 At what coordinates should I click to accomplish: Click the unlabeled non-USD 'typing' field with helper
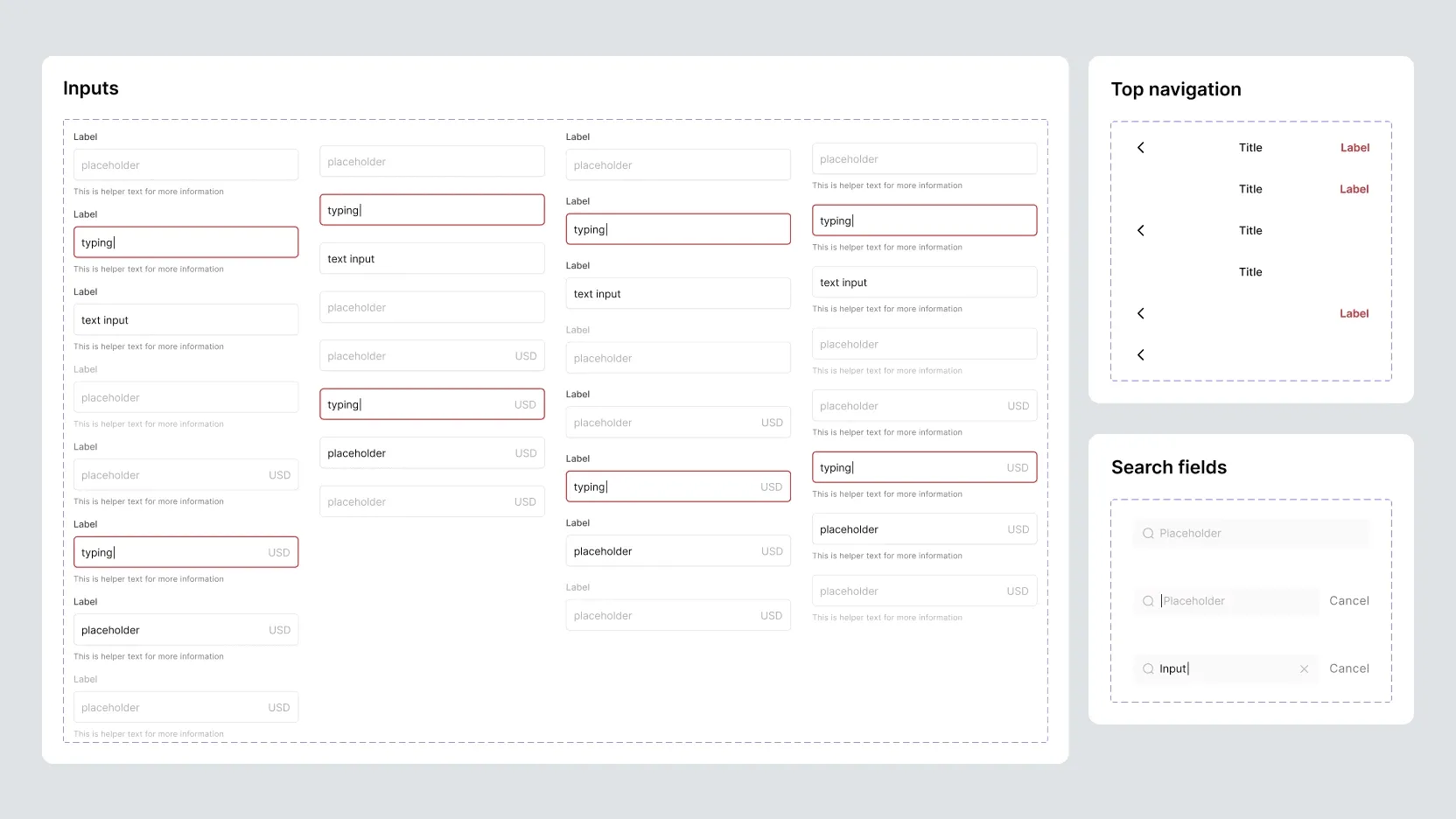pos(925,220)
